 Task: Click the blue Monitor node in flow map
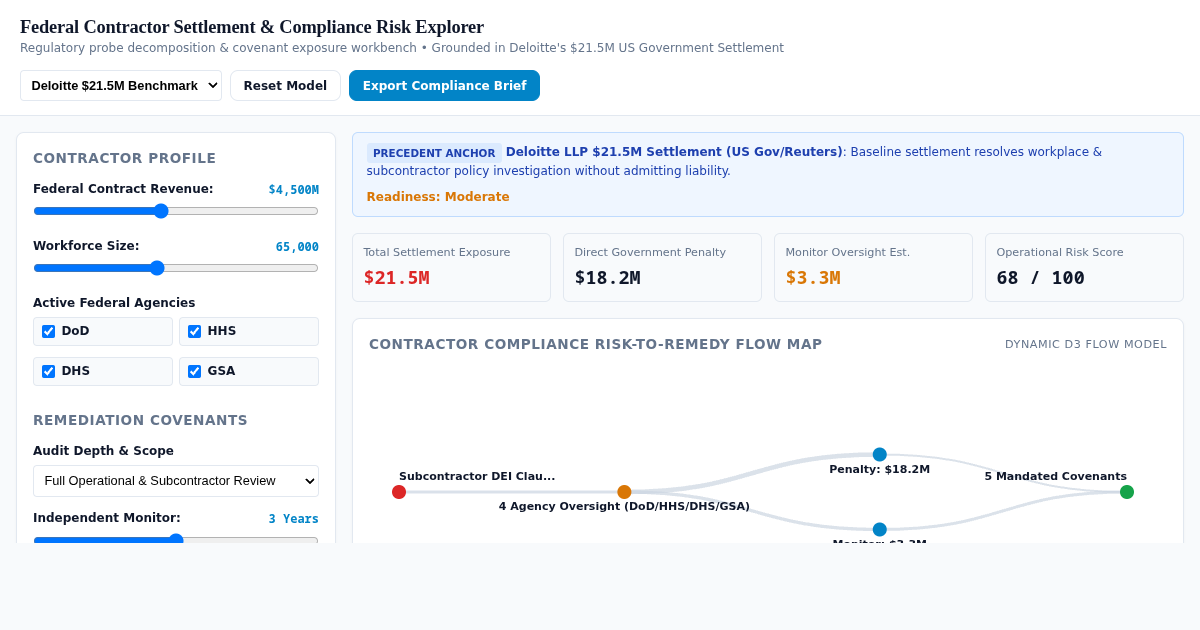[x=879, y=529]
